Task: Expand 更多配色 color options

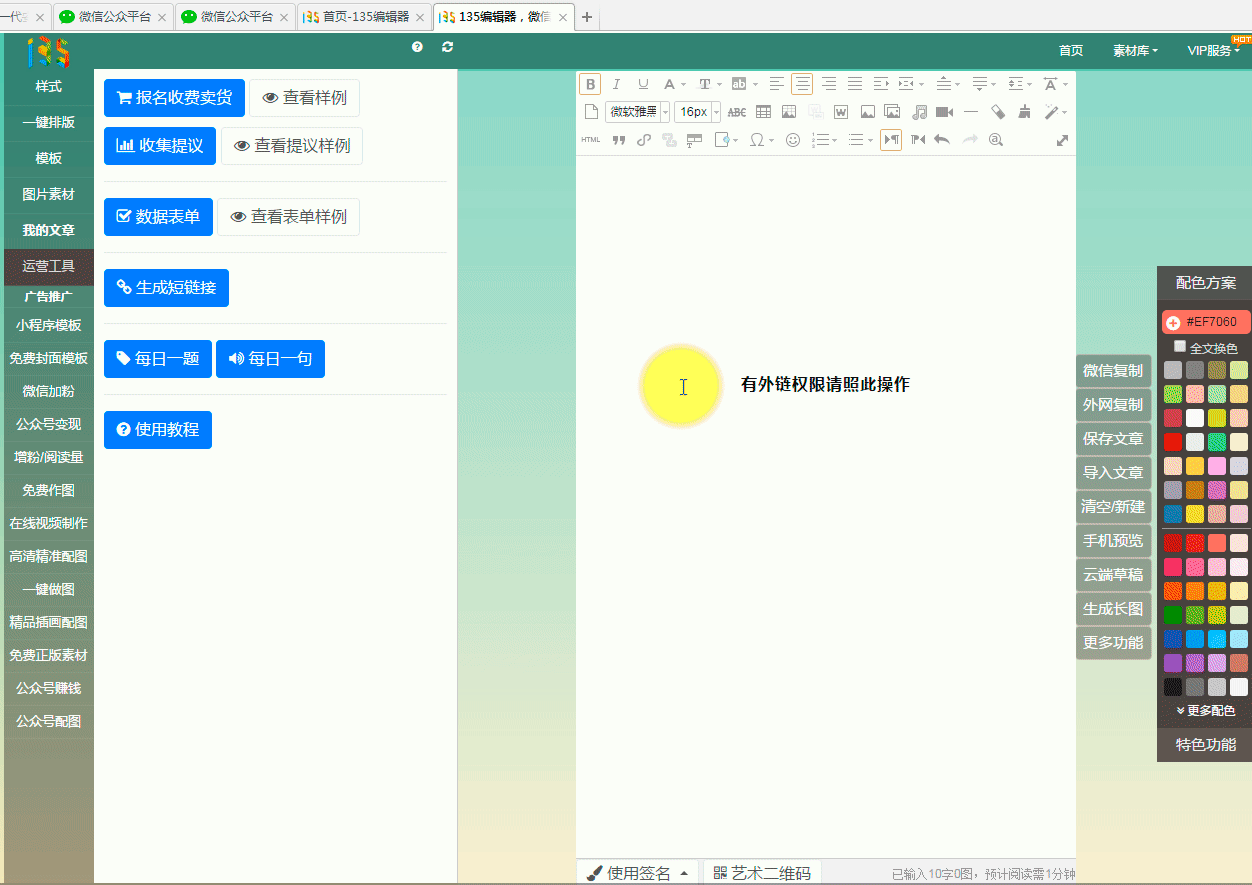Action: click(x=1205, y=710)
